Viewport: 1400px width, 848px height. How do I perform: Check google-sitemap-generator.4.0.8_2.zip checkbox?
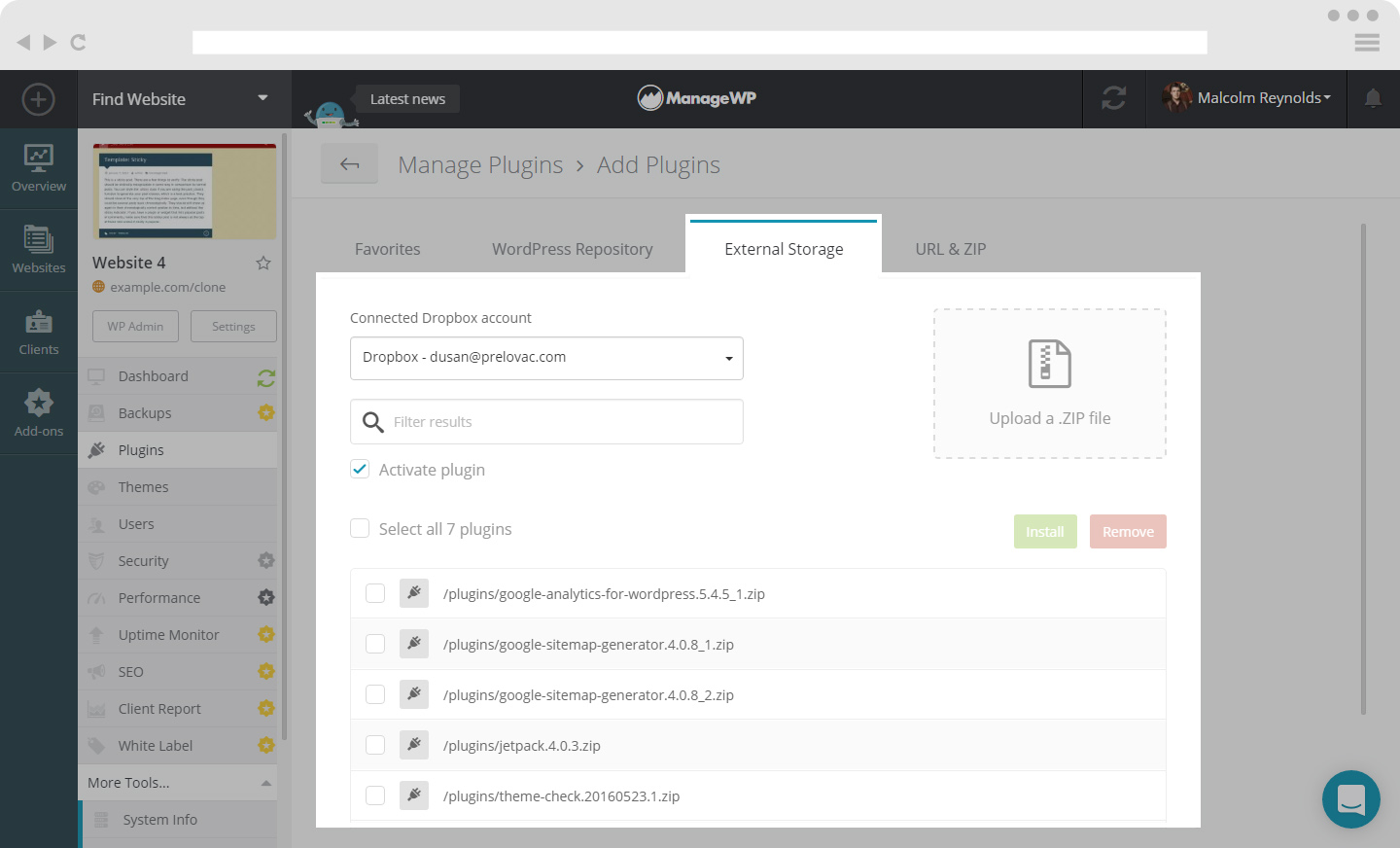pos(375,694)
